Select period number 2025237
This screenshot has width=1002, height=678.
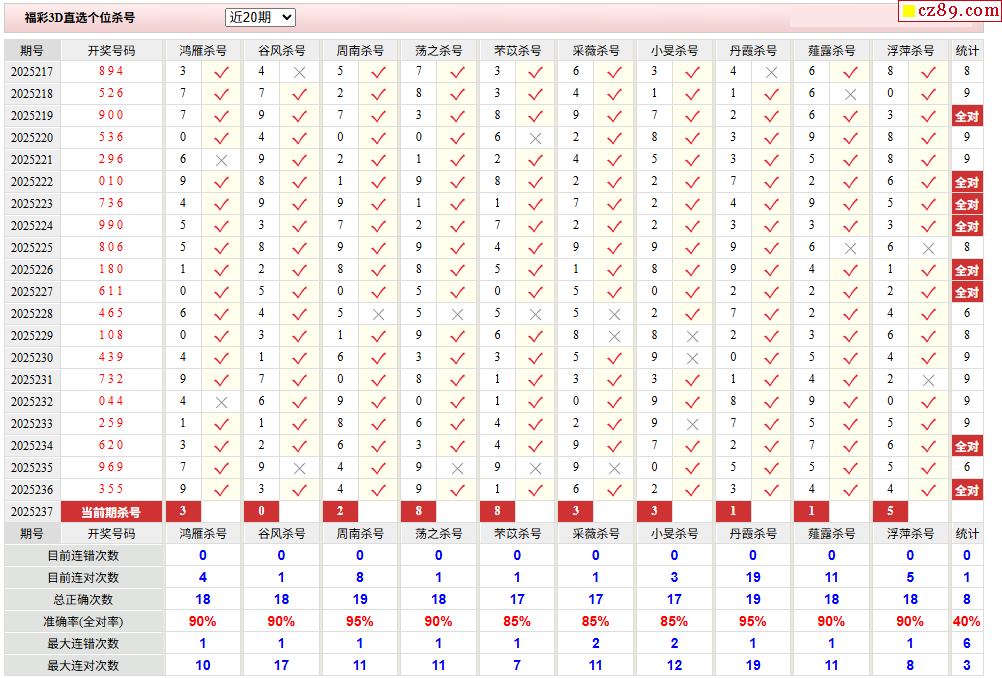click(x=32, y=512)
